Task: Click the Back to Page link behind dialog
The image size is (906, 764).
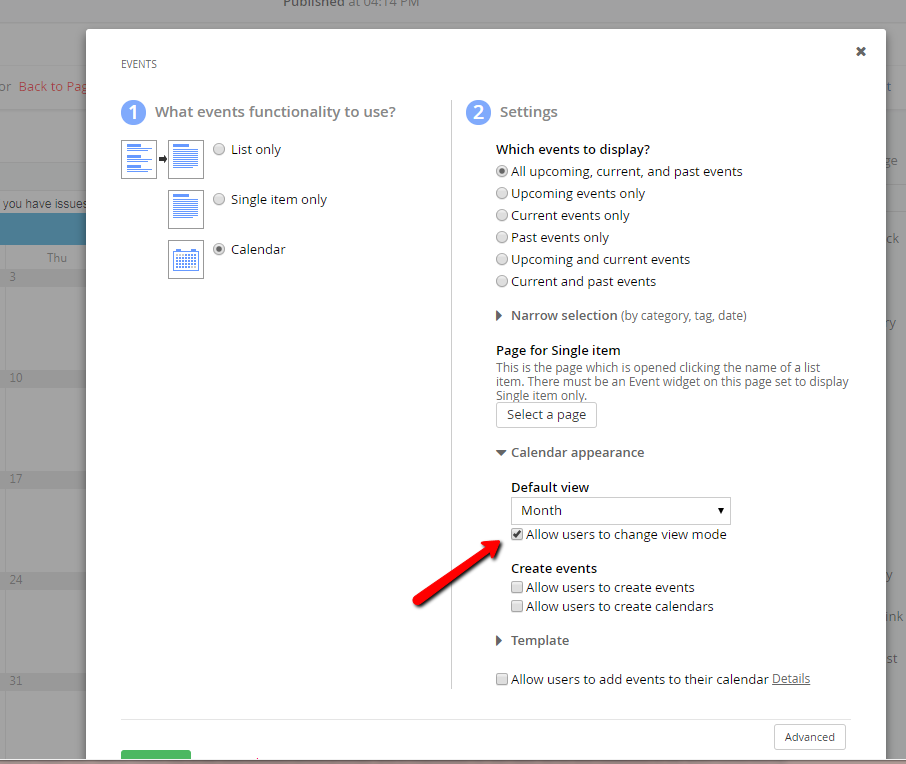Action: click(53, 87)
